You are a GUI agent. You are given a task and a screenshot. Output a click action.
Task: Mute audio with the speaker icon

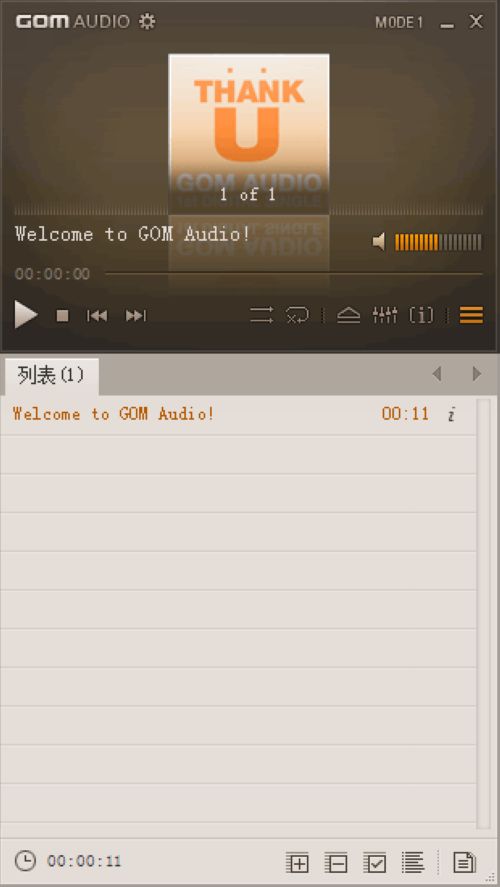point(378,242)
